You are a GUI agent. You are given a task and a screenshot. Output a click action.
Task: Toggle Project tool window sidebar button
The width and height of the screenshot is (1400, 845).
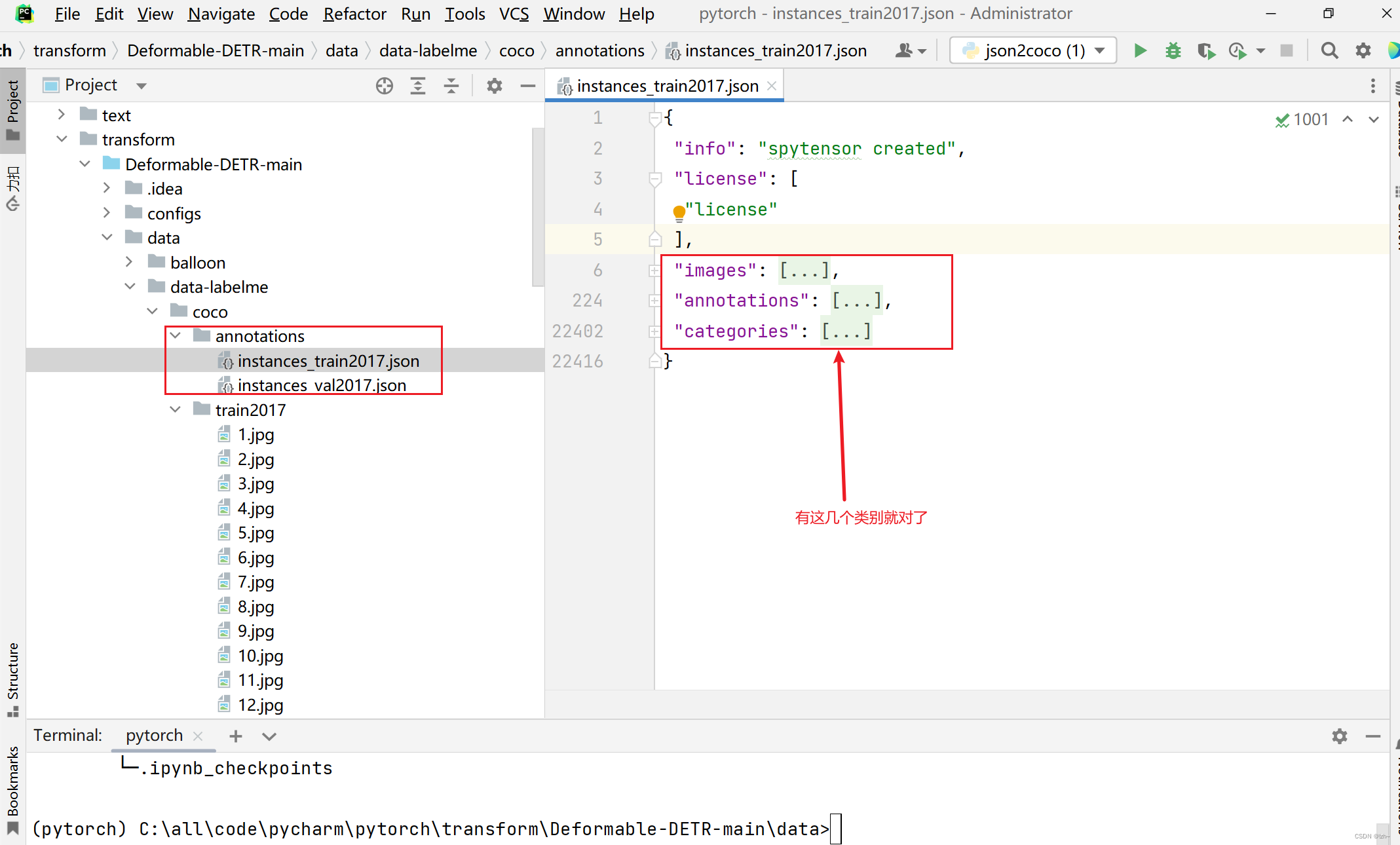tap(12, 109)
